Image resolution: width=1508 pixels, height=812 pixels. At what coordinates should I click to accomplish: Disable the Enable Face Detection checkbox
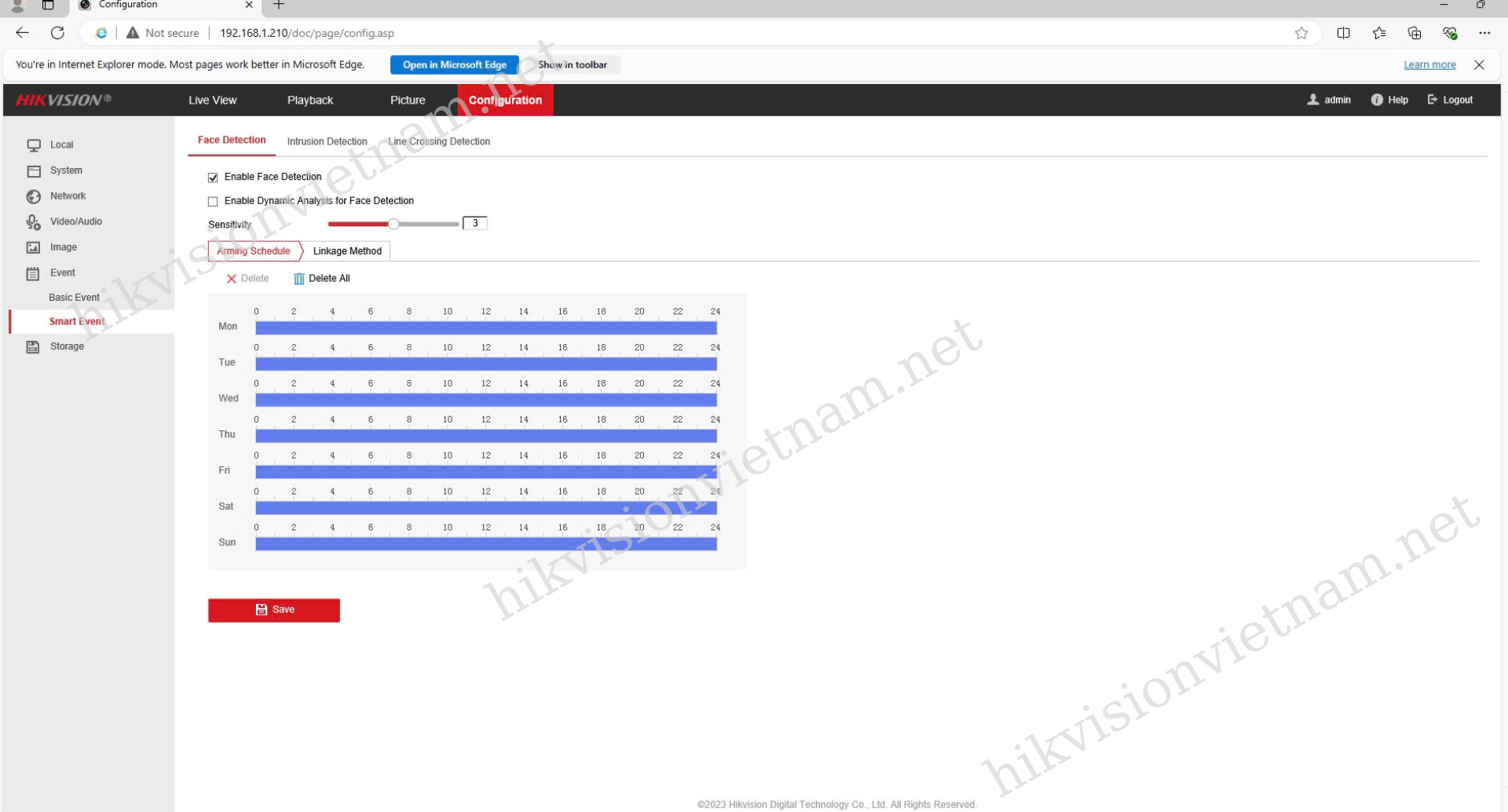(213, 177)
